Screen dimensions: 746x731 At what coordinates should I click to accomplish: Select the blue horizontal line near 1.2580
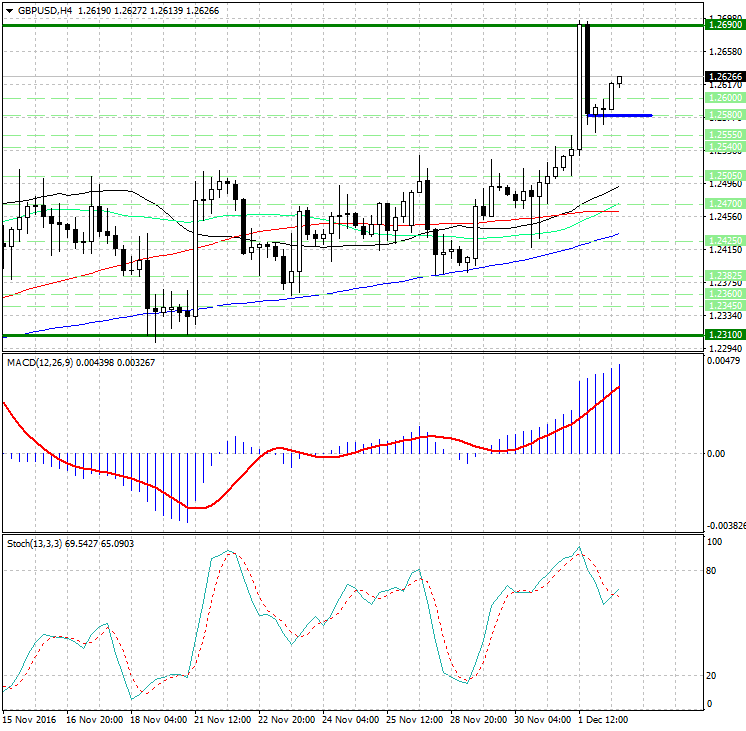620,115
